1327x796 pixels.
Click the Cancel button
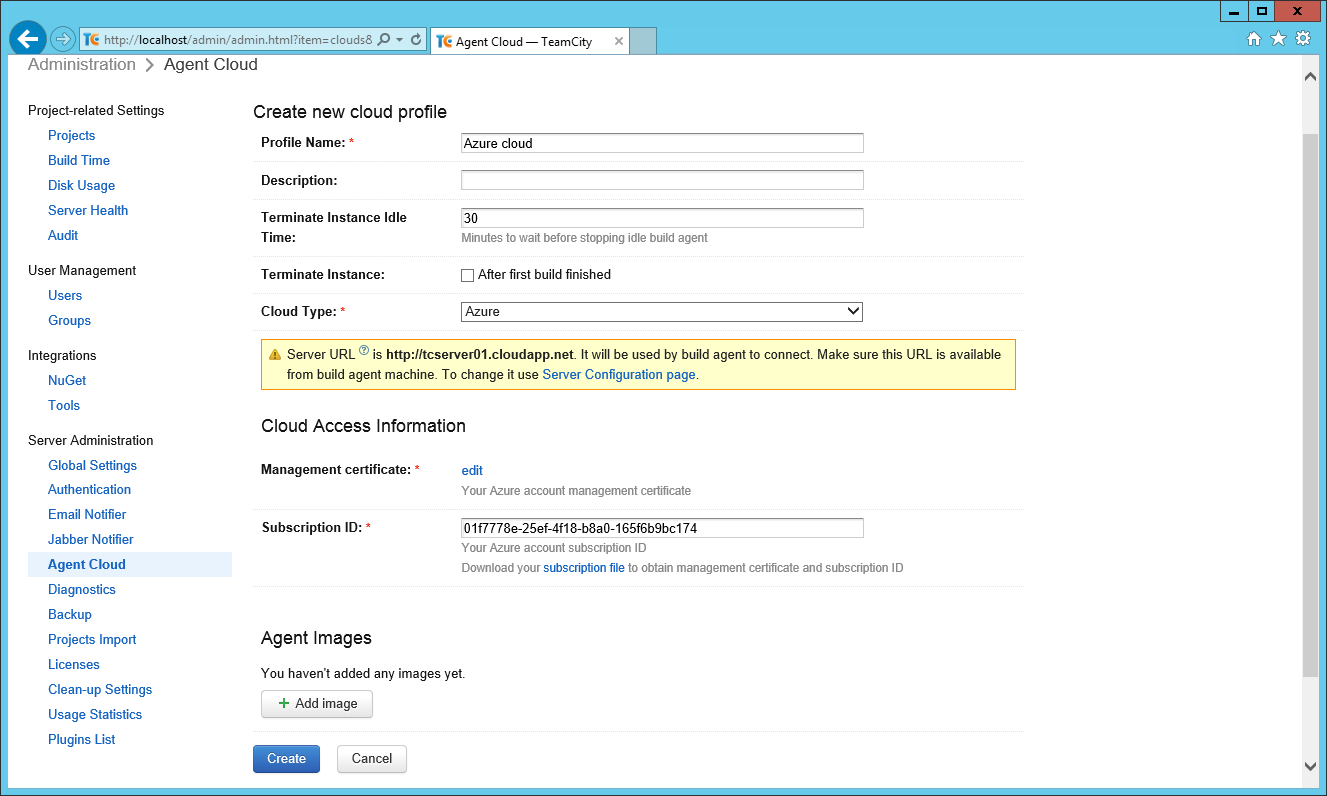tap(372, 759)
